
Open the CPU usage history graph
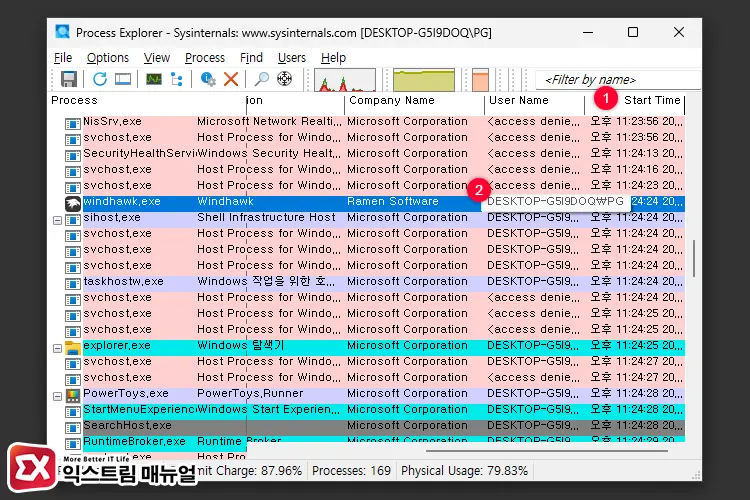345,80
